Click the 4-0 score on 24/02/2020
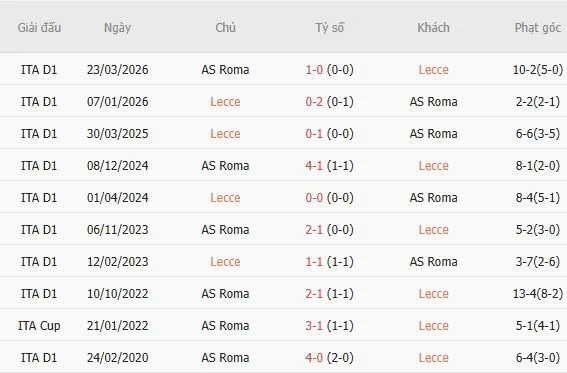This screenshot has width=567, height=373. [x=314, y=358]
